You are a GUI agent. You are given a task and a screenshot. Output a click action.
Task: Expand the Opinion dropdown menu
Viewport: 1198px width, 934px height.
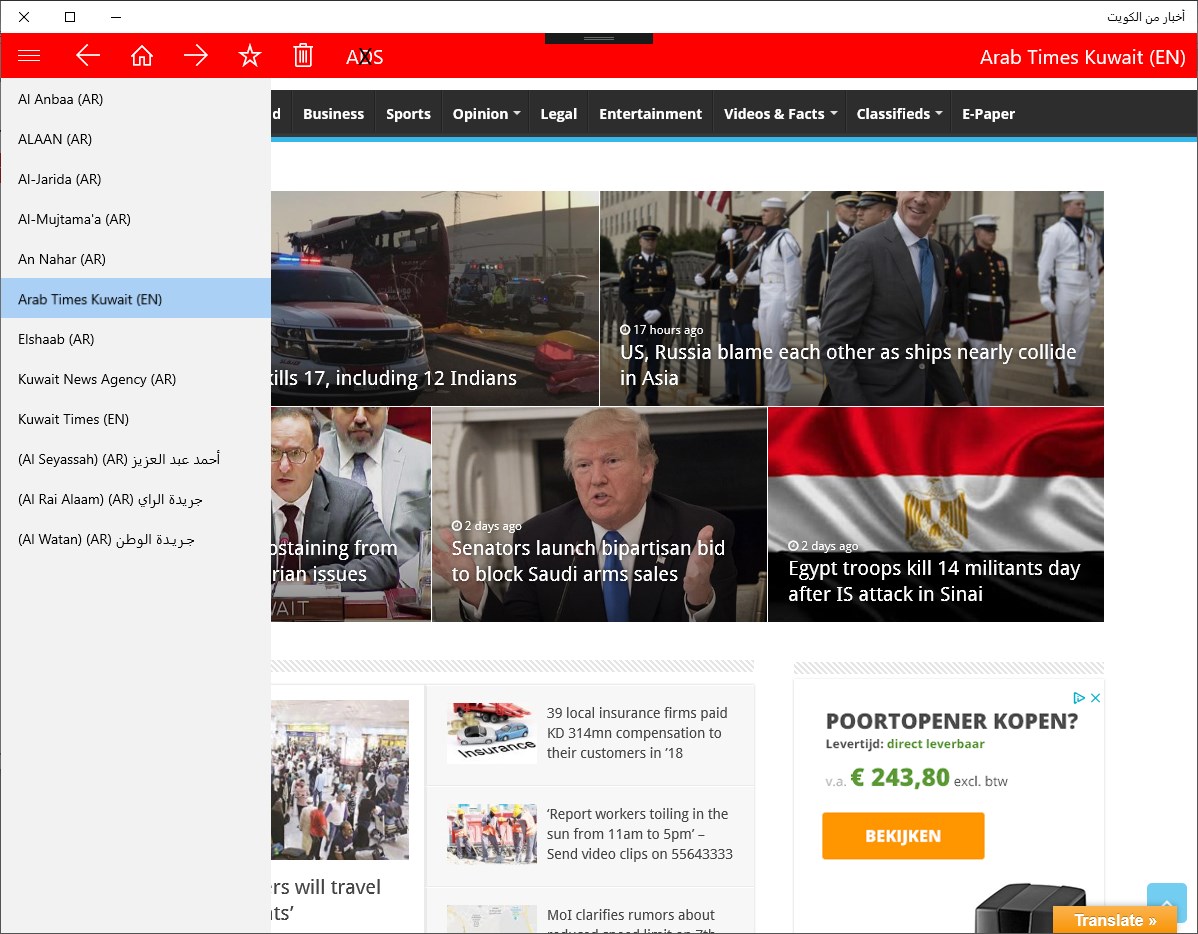486,114
